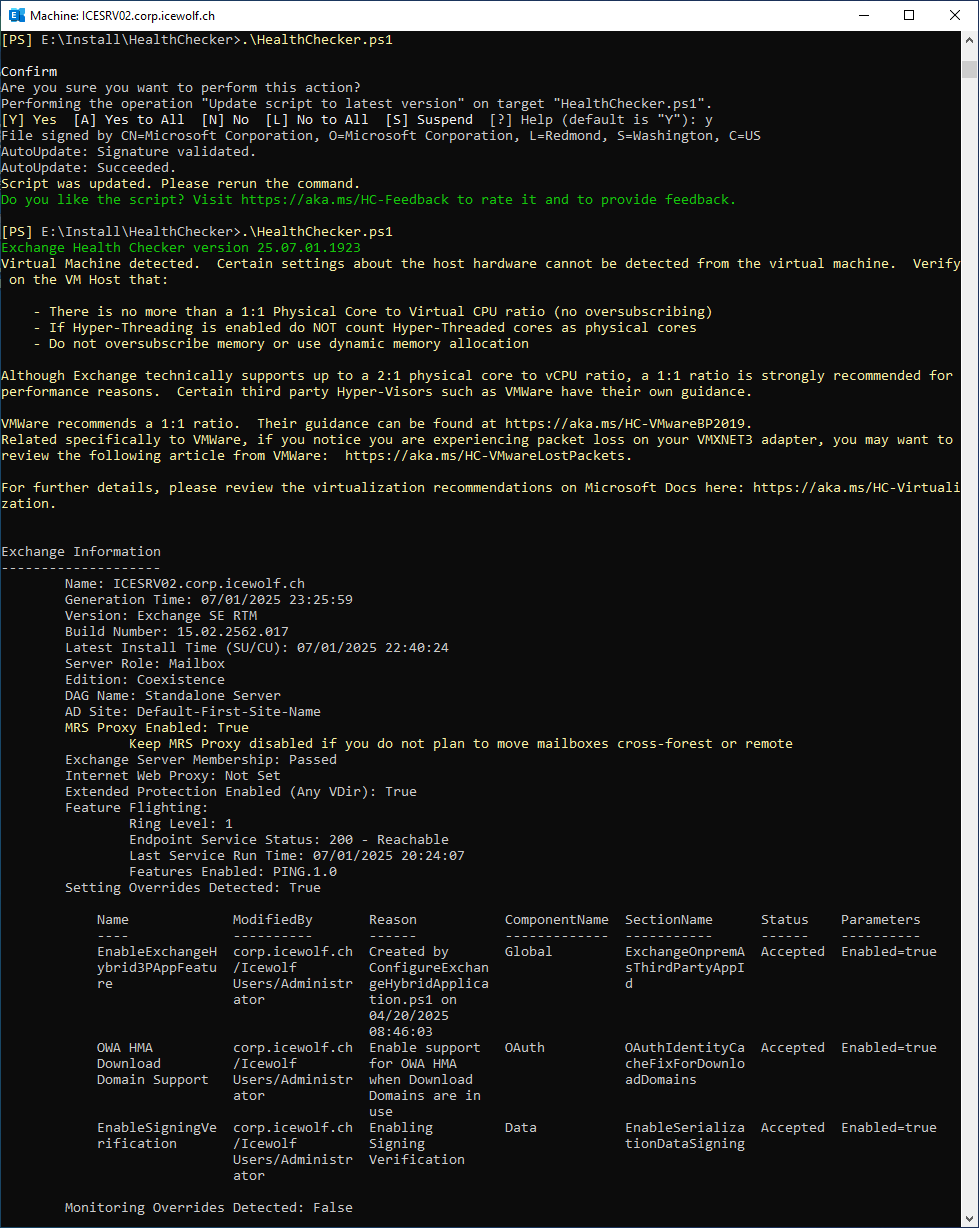Click 'Build Number: 15.02.2562.017' line

[x=177, y=632]
